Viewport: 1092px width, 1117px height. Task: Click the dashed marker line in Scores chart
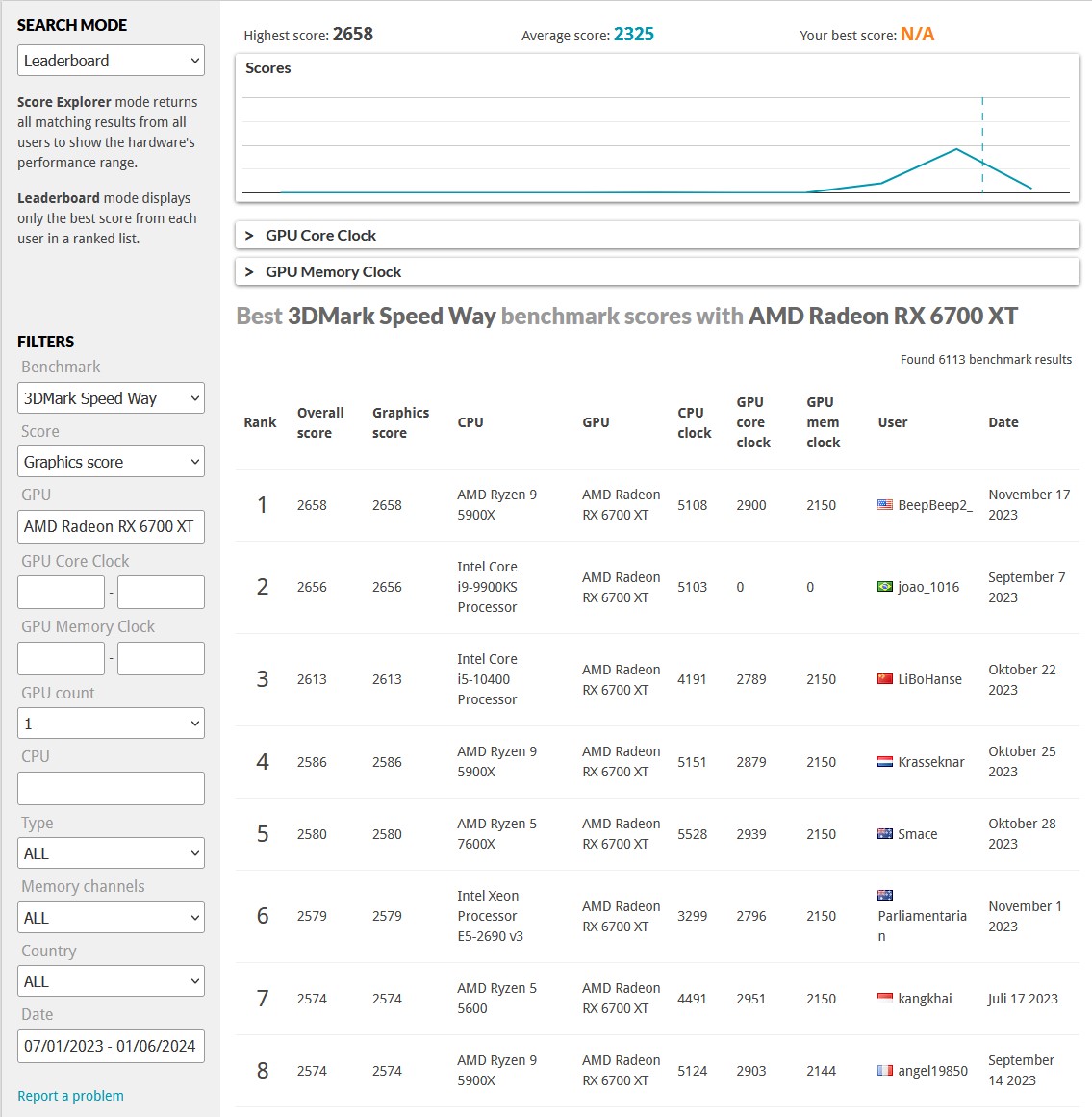coord(982,144)
